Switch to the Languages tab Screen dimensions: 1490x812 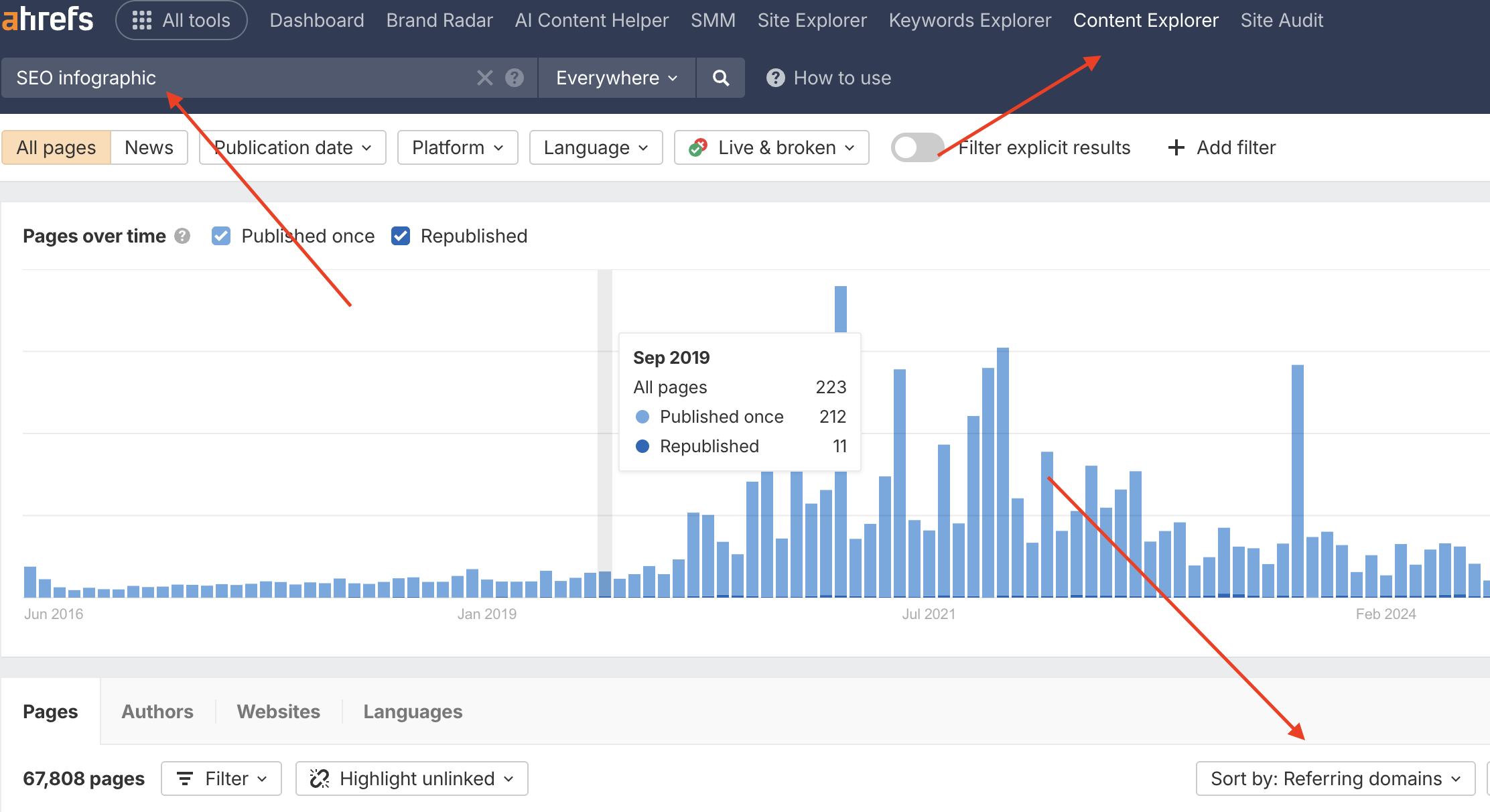413,712
